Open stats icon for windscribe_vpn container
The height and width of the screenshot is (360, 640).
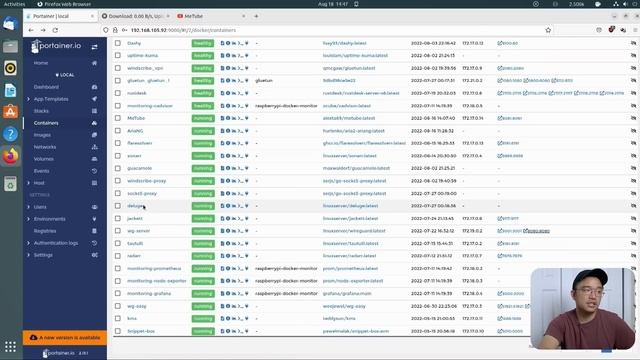[234, 68]
